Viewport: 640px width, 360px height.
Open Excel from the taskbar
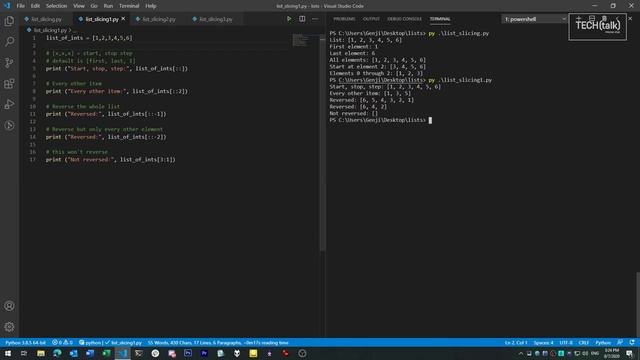tap(106, 353)
